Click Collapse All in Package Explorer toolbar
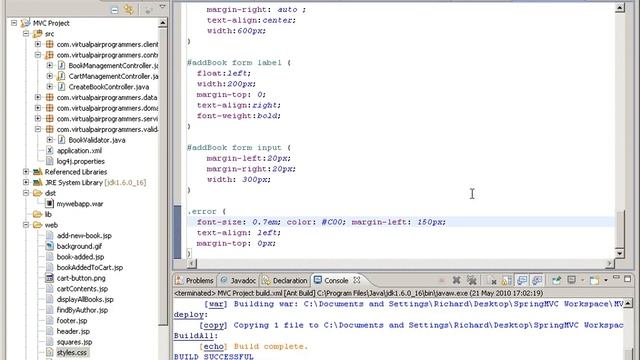The width and height of the screenshot is (640, 360). coord(115,10)
